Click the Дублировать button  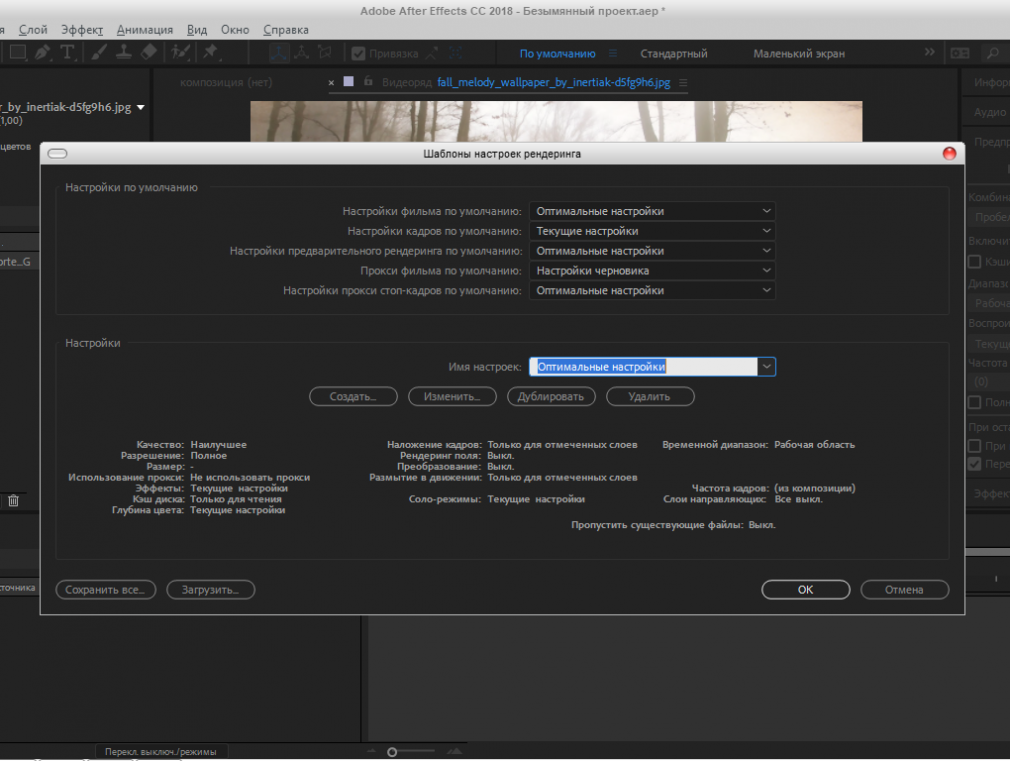click(x=551, y=396)
